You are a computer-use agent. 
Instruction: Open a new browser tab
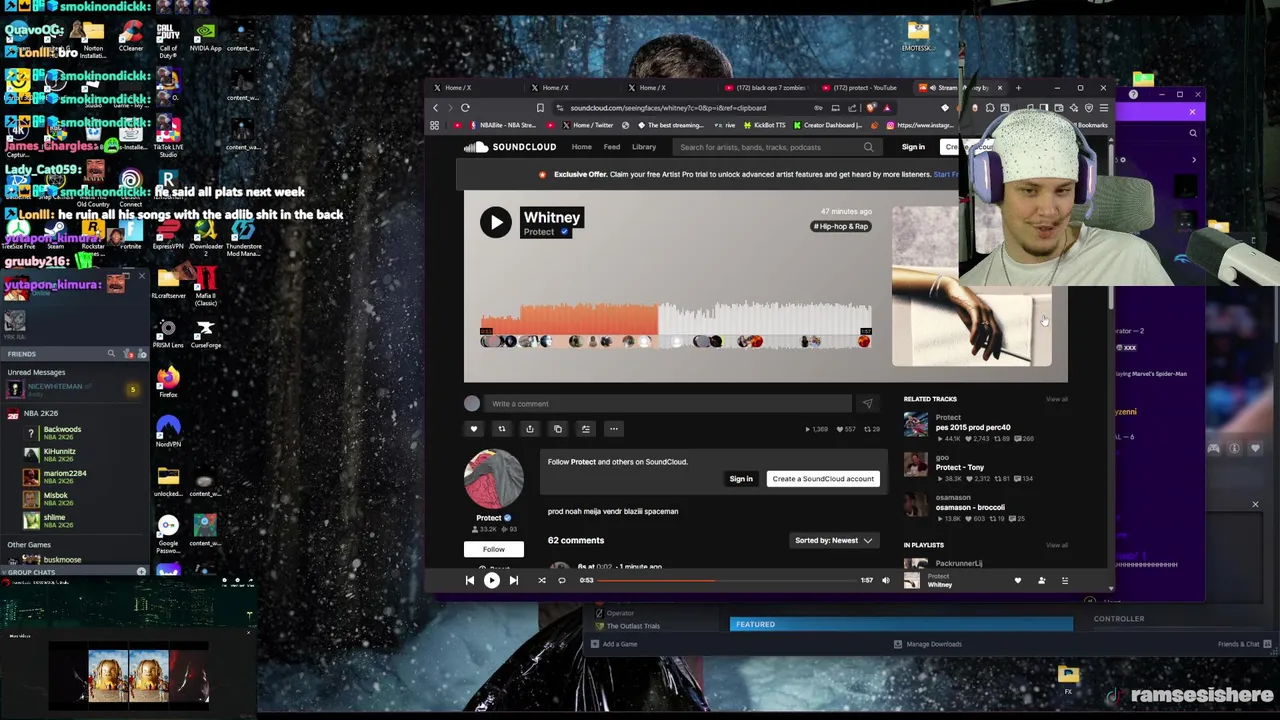coord(1018,88)
